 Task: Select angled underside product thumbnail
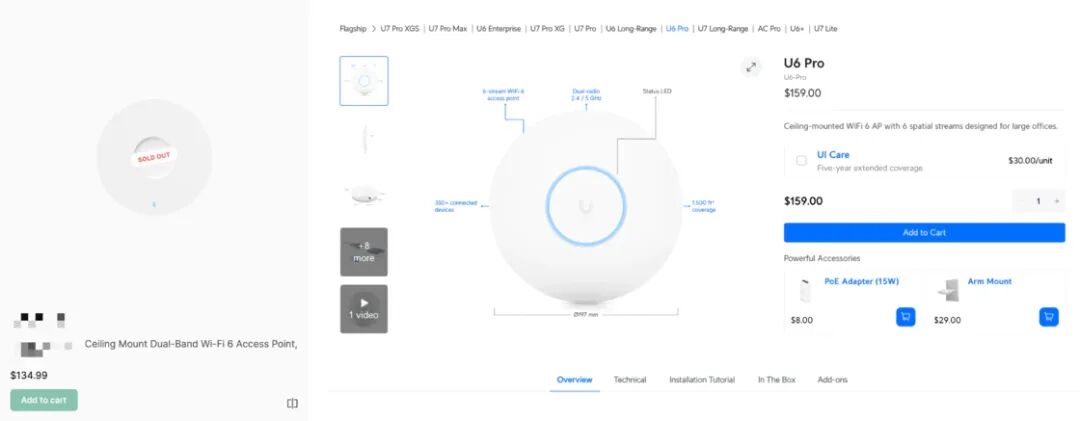point(364,195)
